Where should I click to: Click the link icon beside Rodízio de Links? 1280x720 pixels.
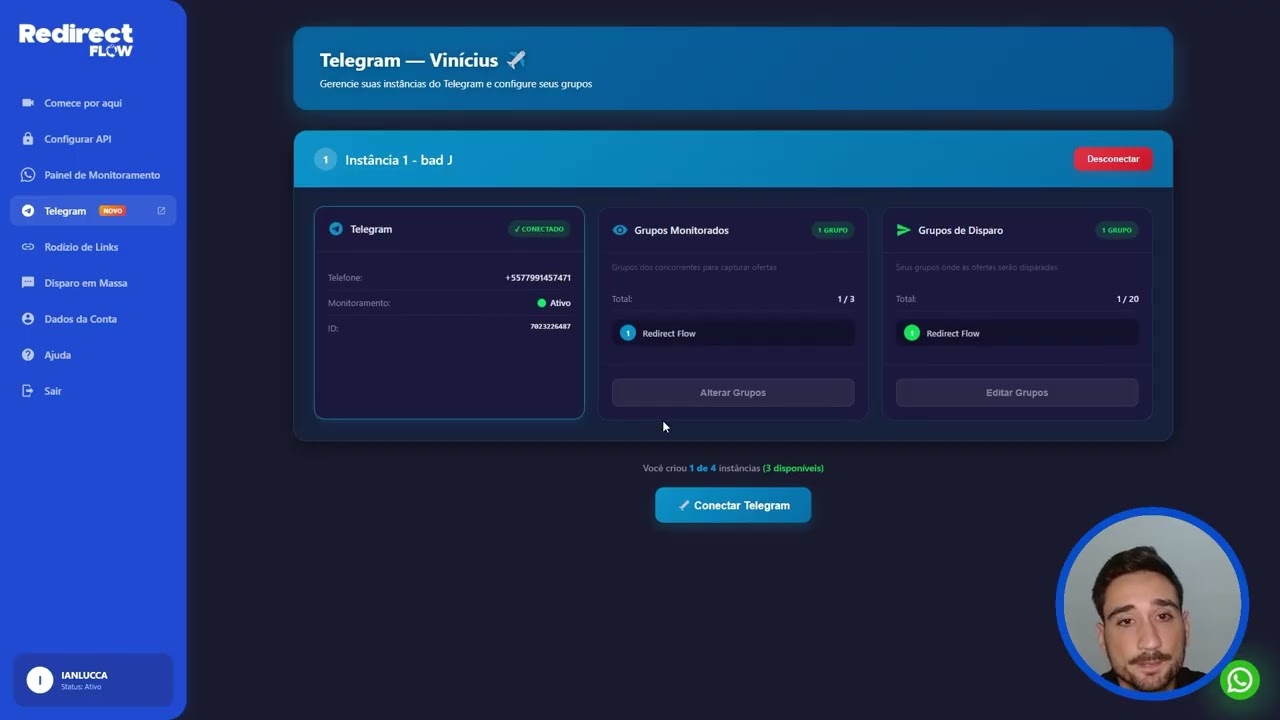(x=28, y=247)
